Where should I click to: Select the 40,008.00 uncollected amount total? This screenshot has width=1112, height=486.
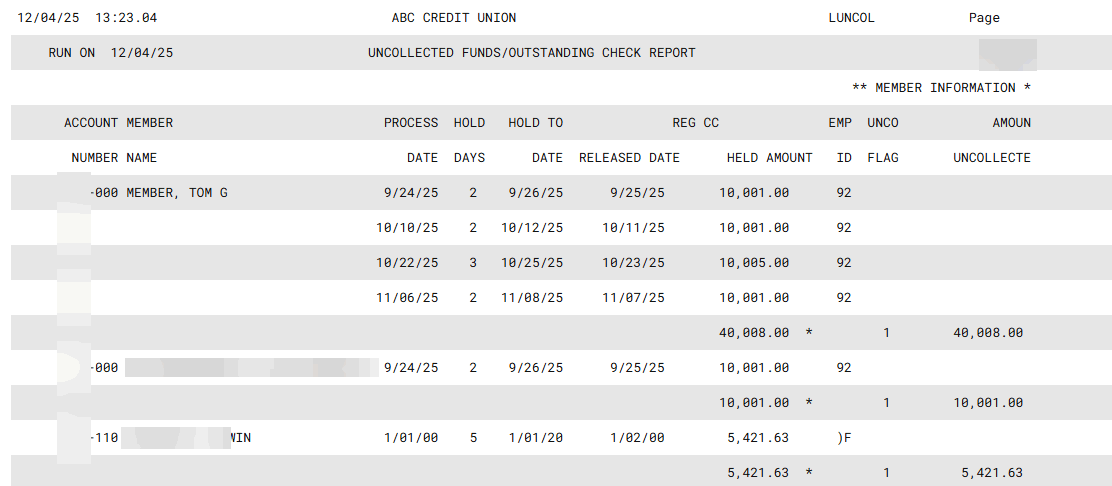click(987, 333)
